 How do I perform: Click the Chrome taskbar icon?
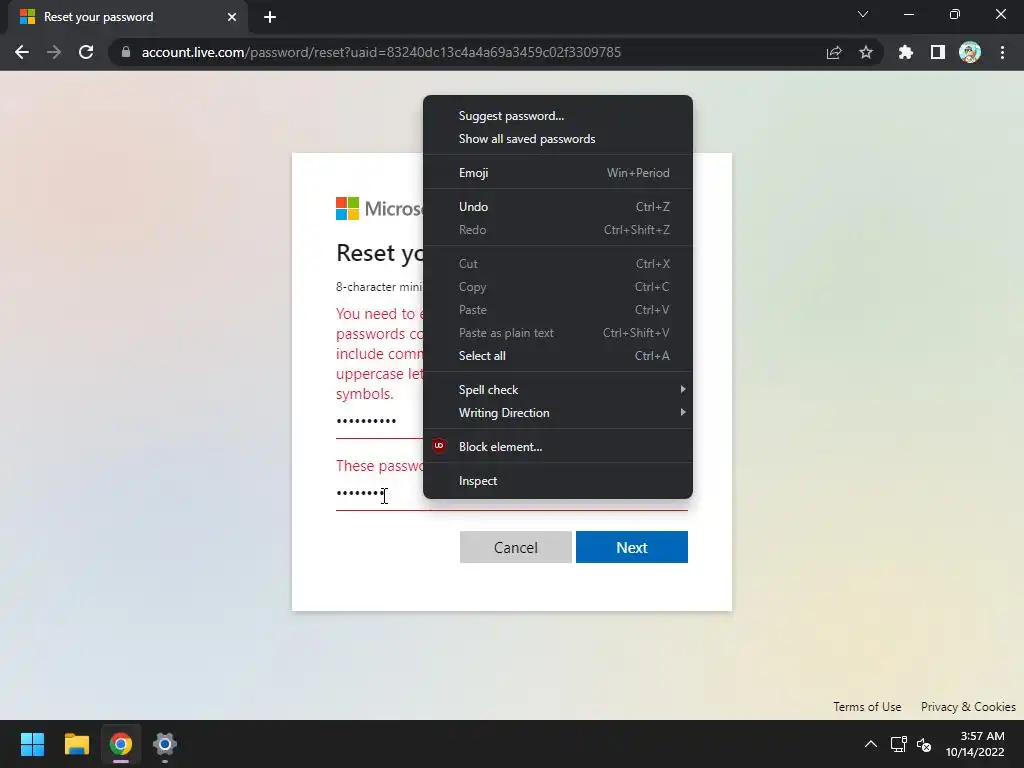[x=121, y=744]
